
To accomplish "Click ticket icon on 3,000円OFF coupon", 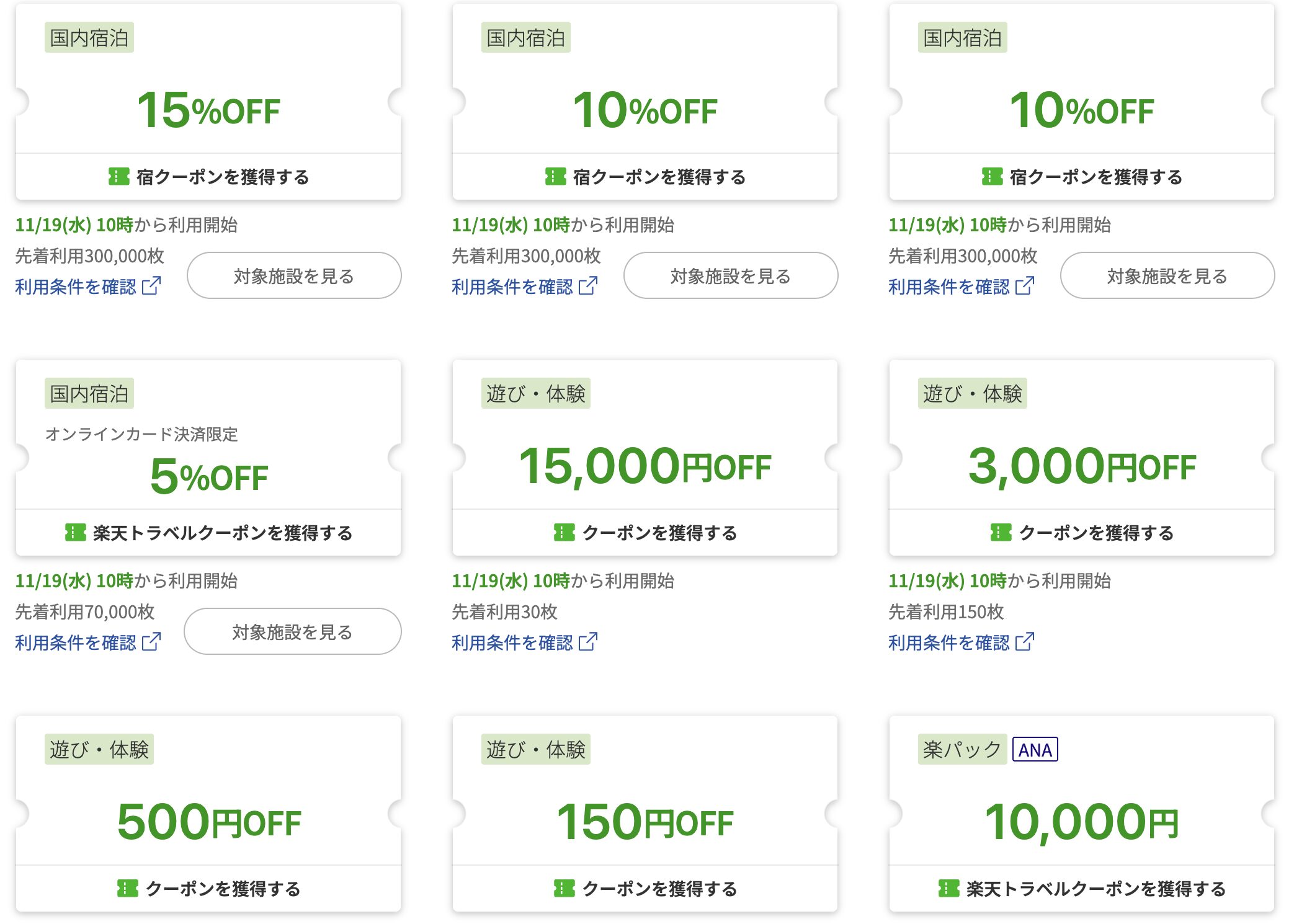I will click(1001, 533).
